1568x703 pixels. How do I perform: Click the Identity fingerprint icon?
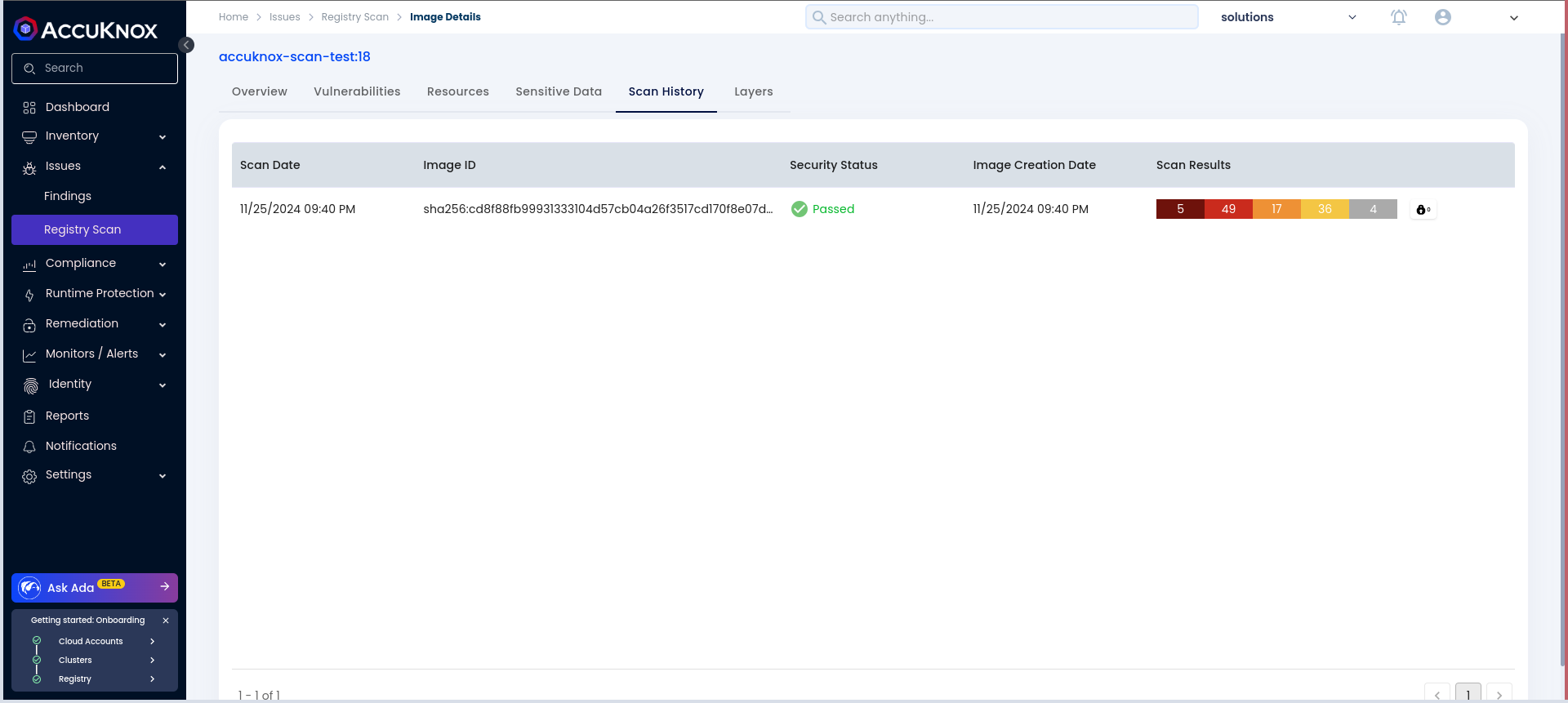coord(31,385)
